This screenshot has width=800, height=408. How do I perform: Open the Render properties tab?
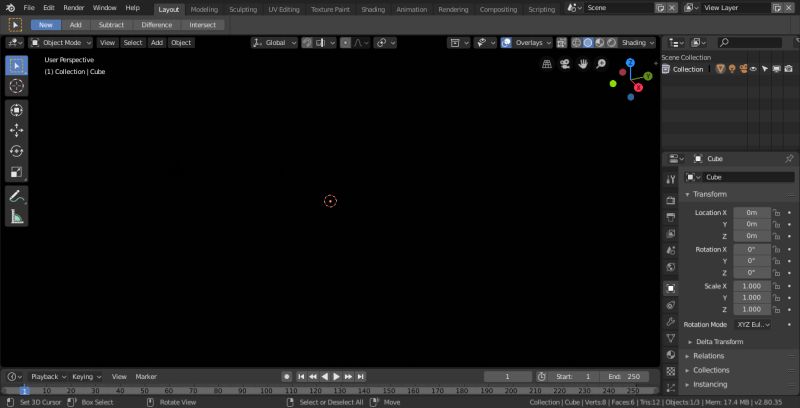[671, 201]
